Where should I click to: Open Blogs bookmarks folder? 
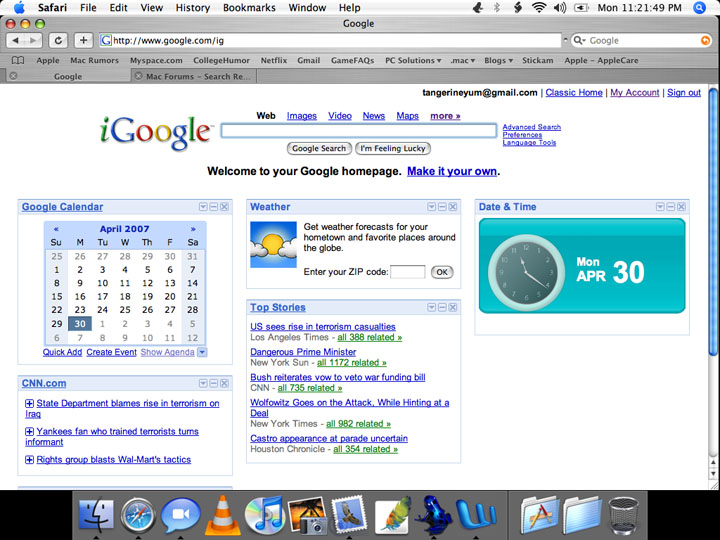(x=498, y=60)
